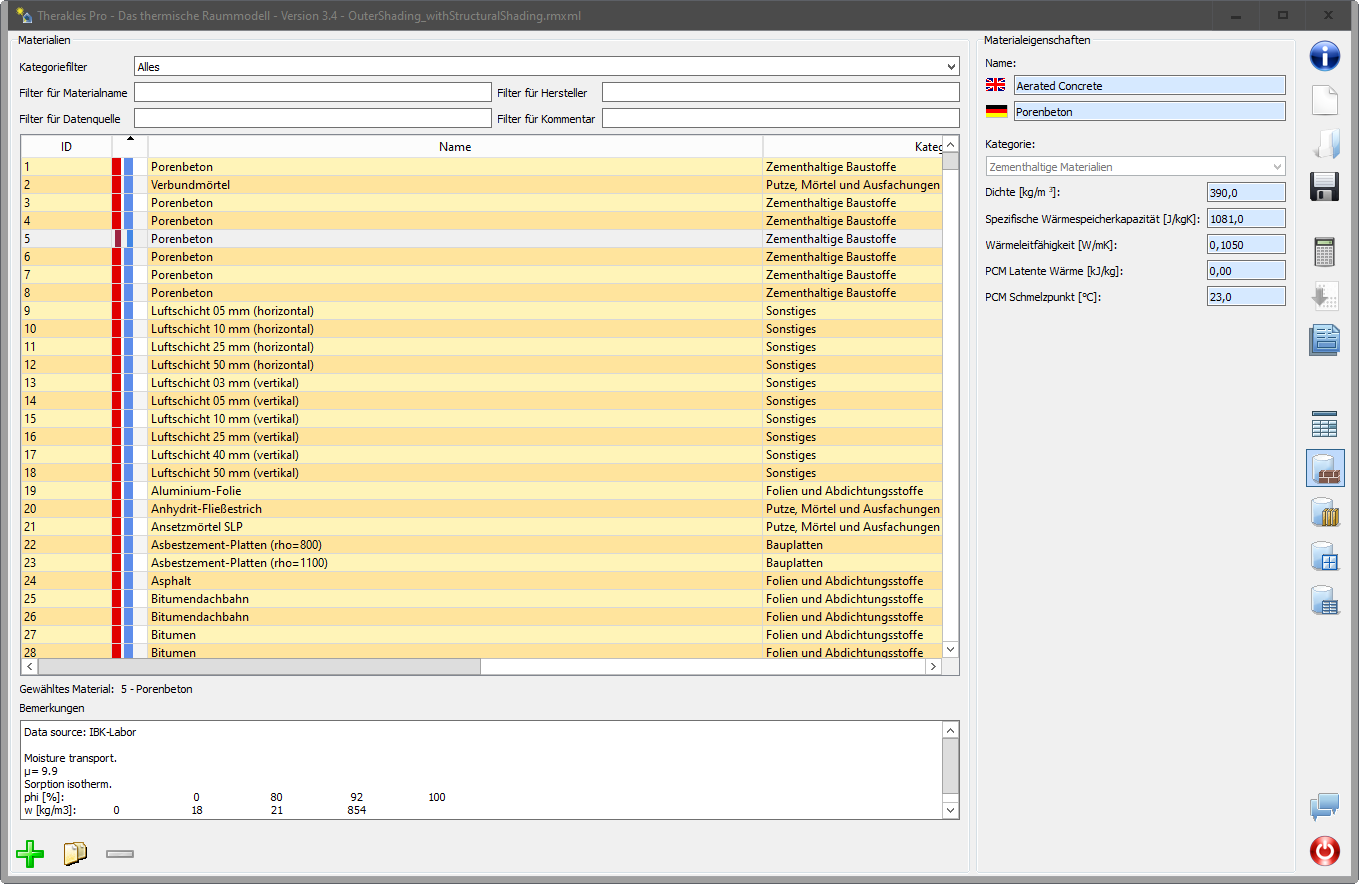Click the materials table horizontal scrollbar
Screen dimensions: 1359x884
pos(481,666)
